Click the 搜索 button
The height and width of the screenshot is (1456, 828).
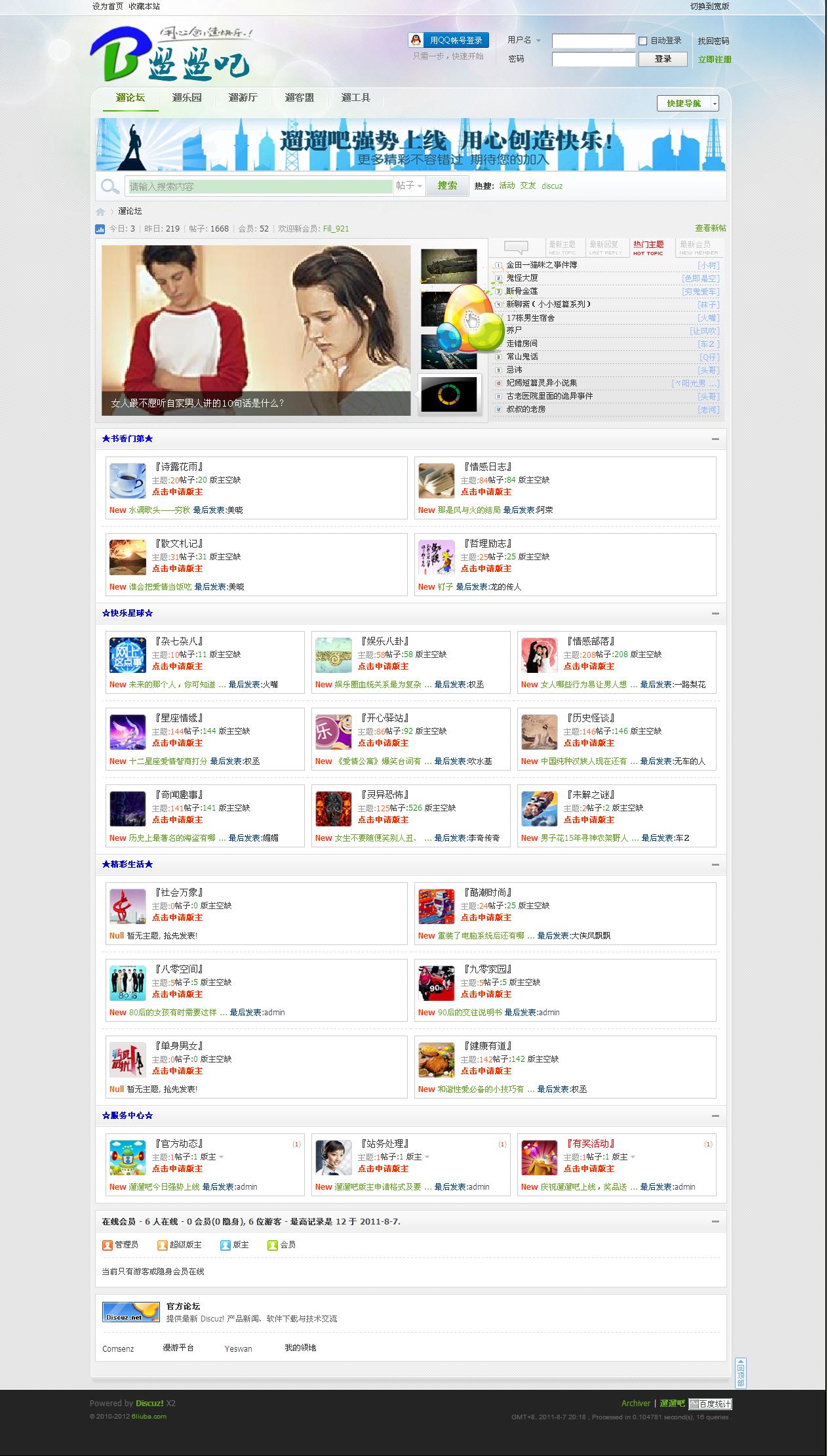coord(448,186)
